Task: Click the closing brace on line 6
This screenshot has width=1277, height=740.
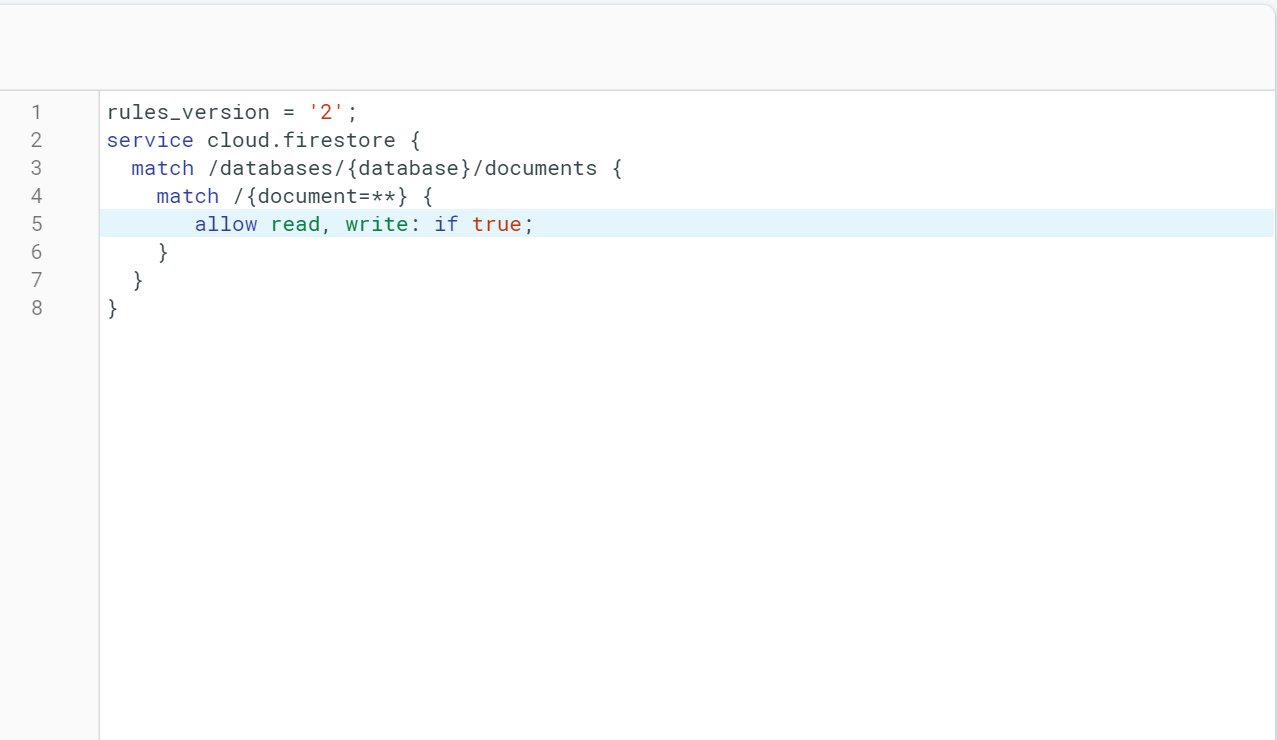Action: pos(163,252)
